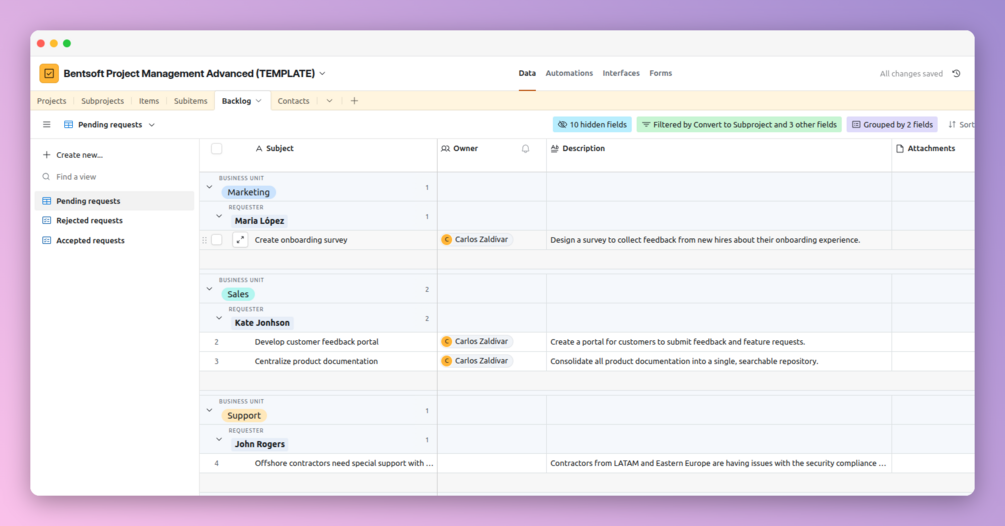
Task: Click Create new… in the sidebar
Action: coord(79,155)
